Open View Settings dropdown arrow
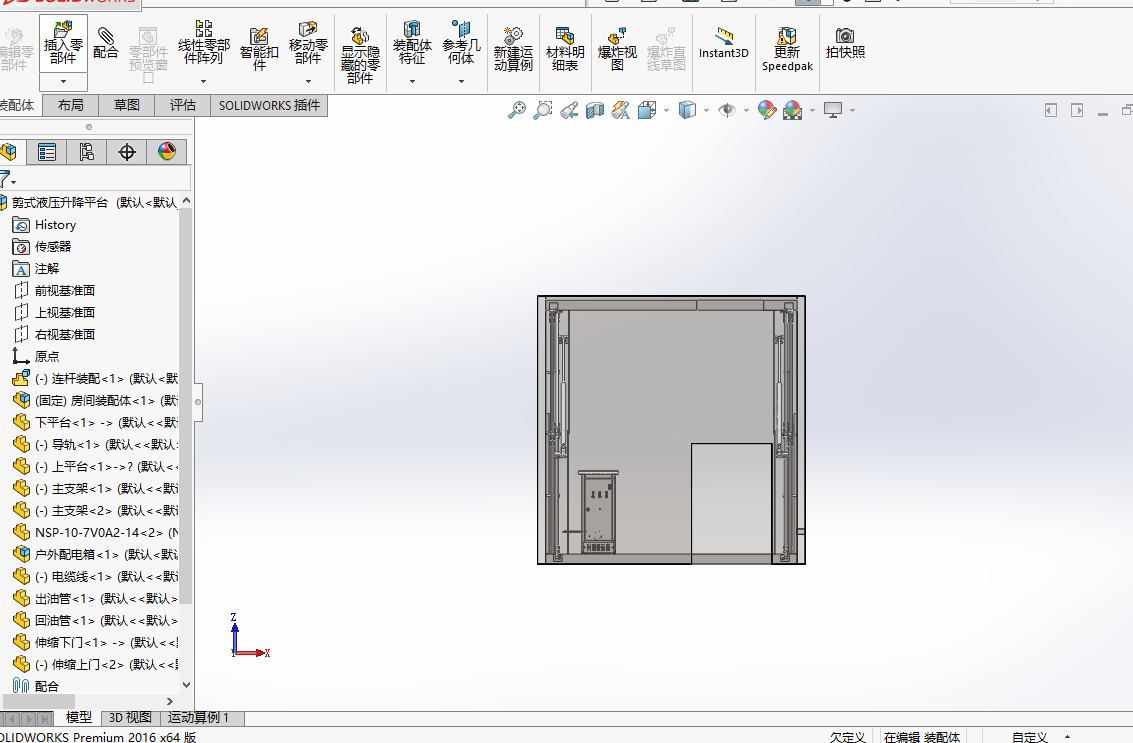This screenshot has width=1133, height=743. click(x=853, y=111)
